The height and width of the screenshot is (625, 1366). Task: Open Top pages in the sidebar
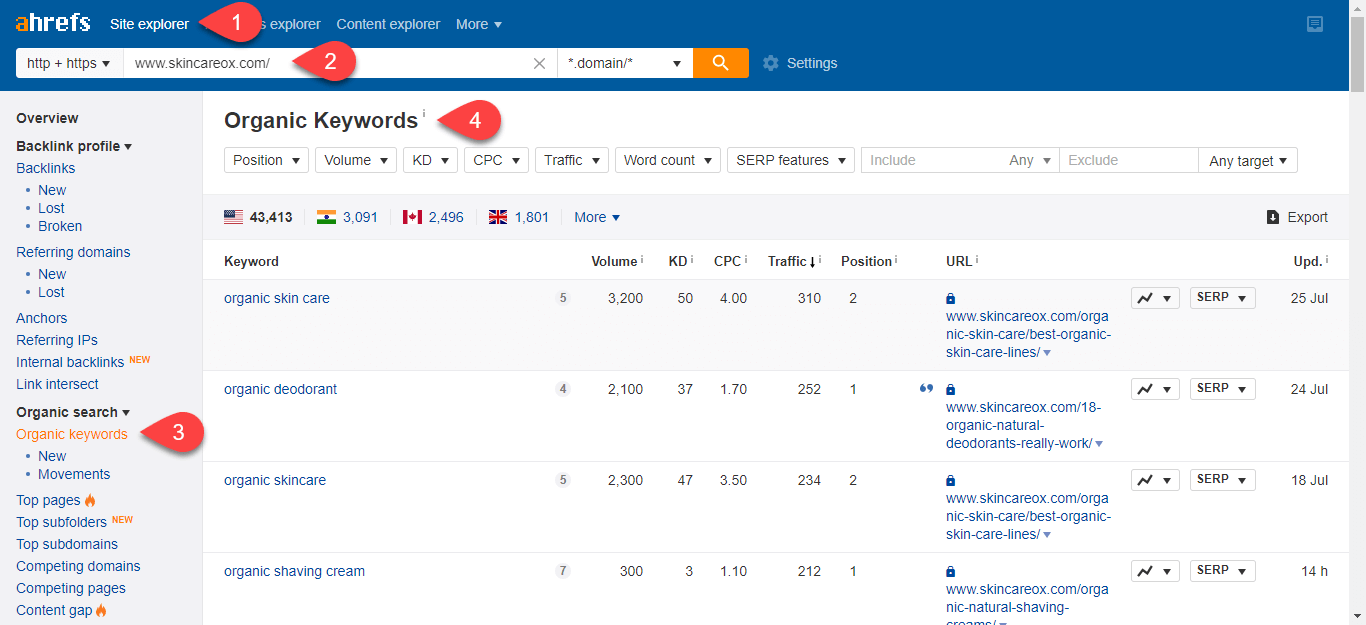pyautogui.click(x=48, y=500)
